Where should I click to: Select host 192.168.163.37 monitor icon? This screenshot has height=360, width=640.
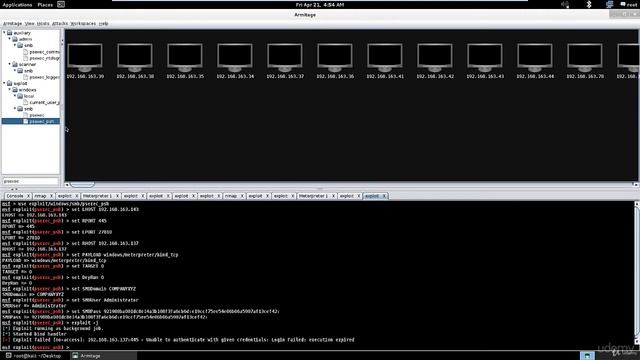click(x=285, y=57)
